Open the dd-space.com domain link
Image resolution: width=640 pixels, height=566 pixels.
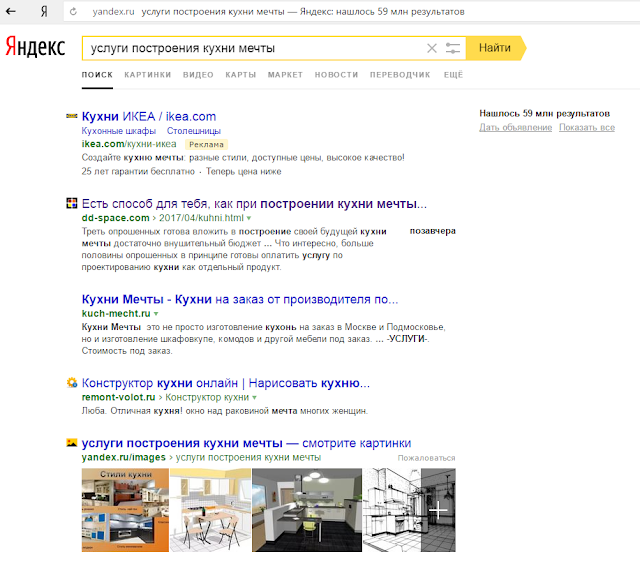click(x=116, y=218)
